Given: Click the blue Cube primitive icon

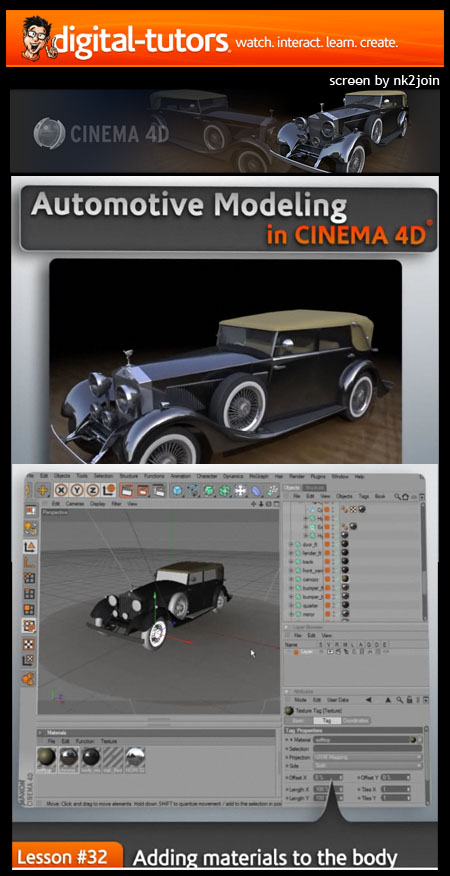Looking at the screenshot, I should point(177,491).
